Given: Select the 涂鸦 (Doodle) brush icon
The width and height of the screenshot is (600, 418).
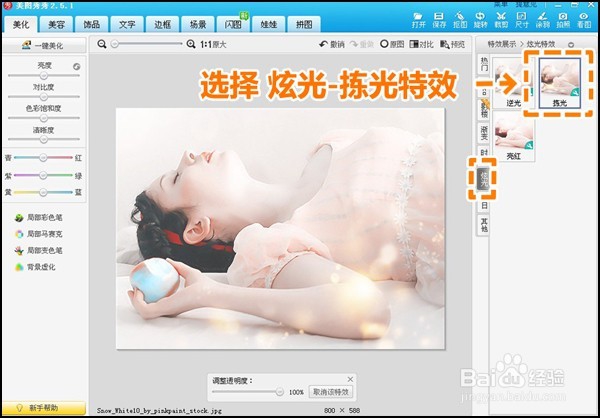Looking at the screenshot, I should pos(543,20).
